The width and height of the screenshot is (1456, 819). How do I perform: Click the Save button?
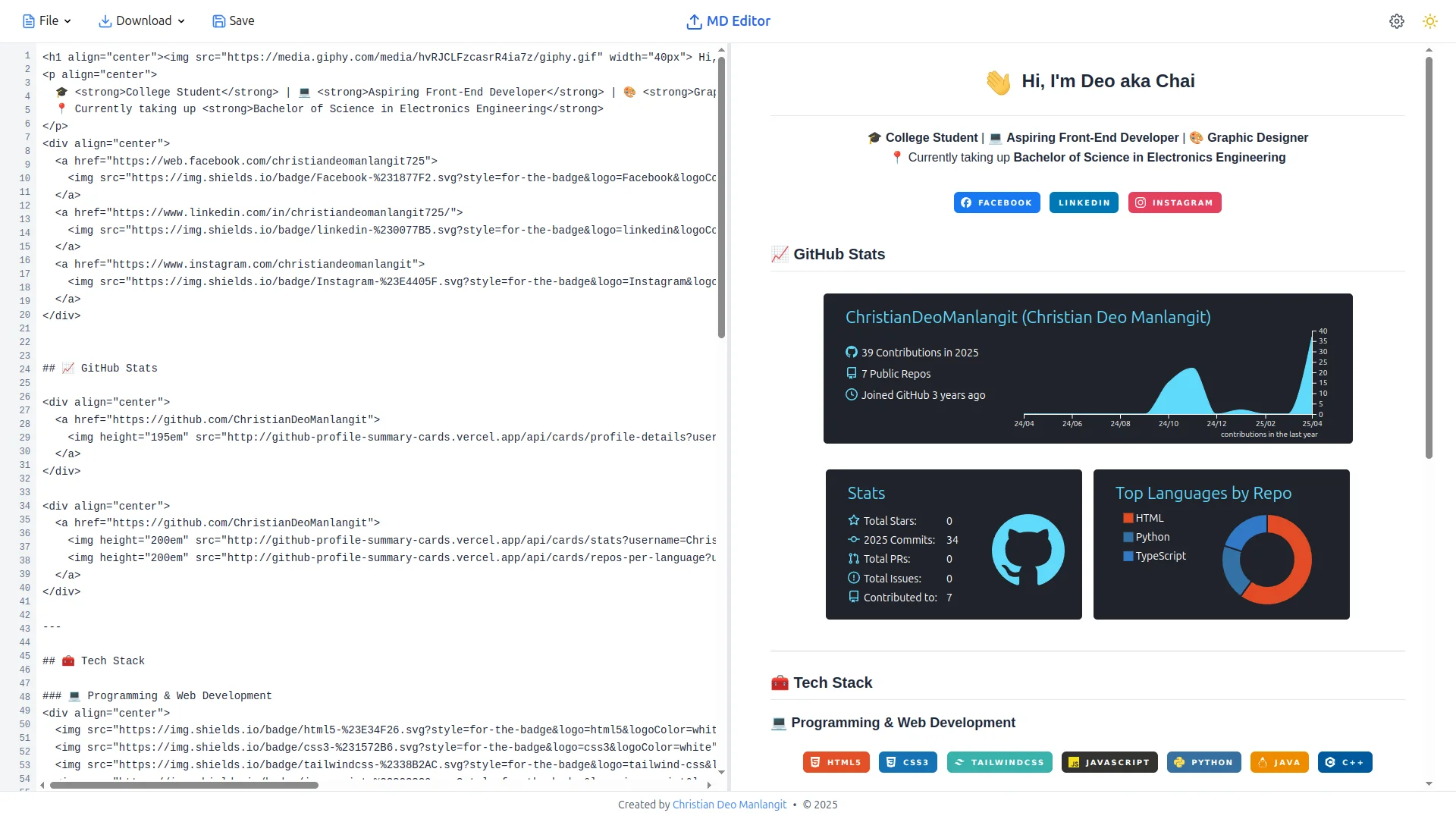234,21
